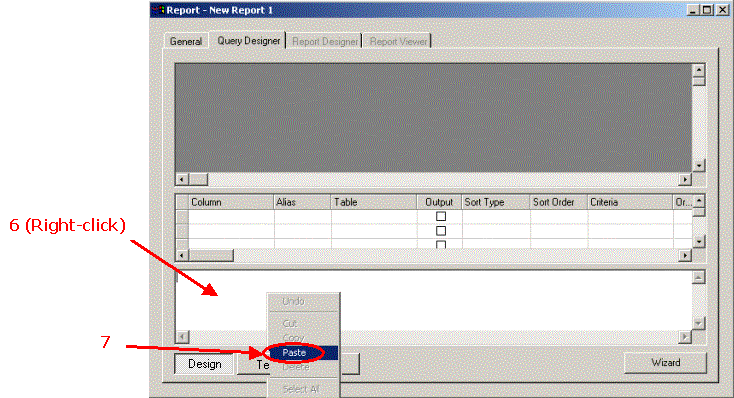Choose Select All in context menu
The height and width of the screenshot is (398, 734).
[x=303, y=389]
